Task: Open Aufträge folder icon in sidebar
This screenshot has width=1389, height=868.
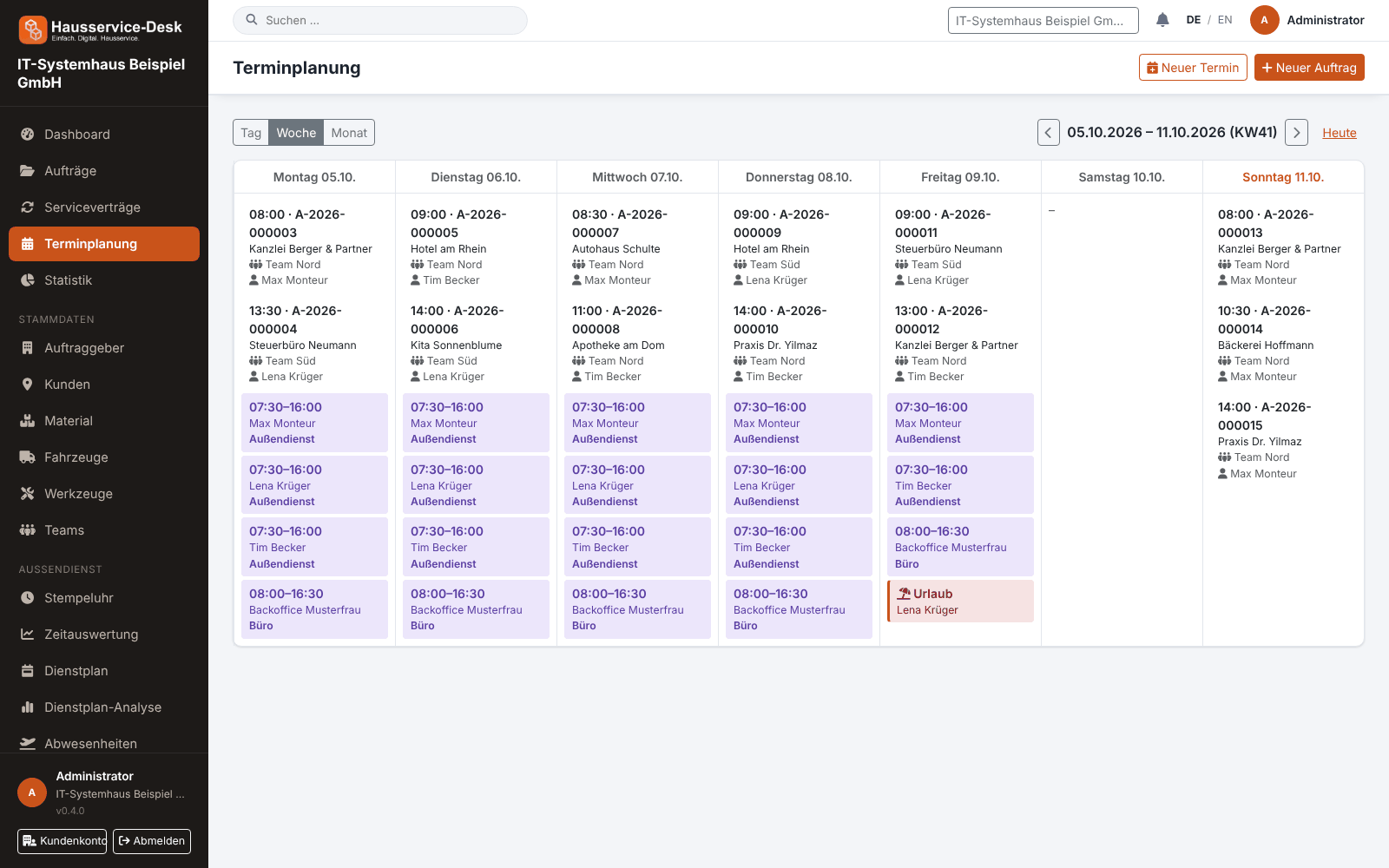Action: pos(28,171)
